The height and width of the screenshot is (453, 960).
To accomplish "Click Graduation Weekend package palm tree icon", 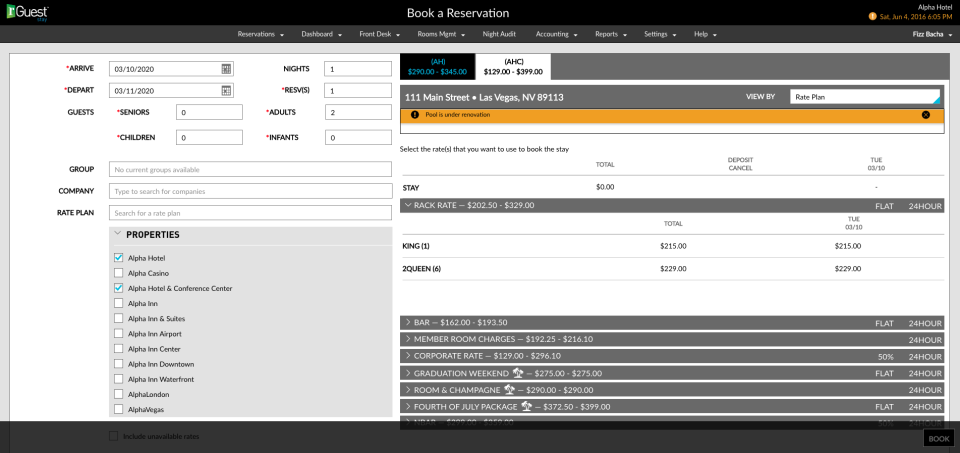I will coord(517,373).
